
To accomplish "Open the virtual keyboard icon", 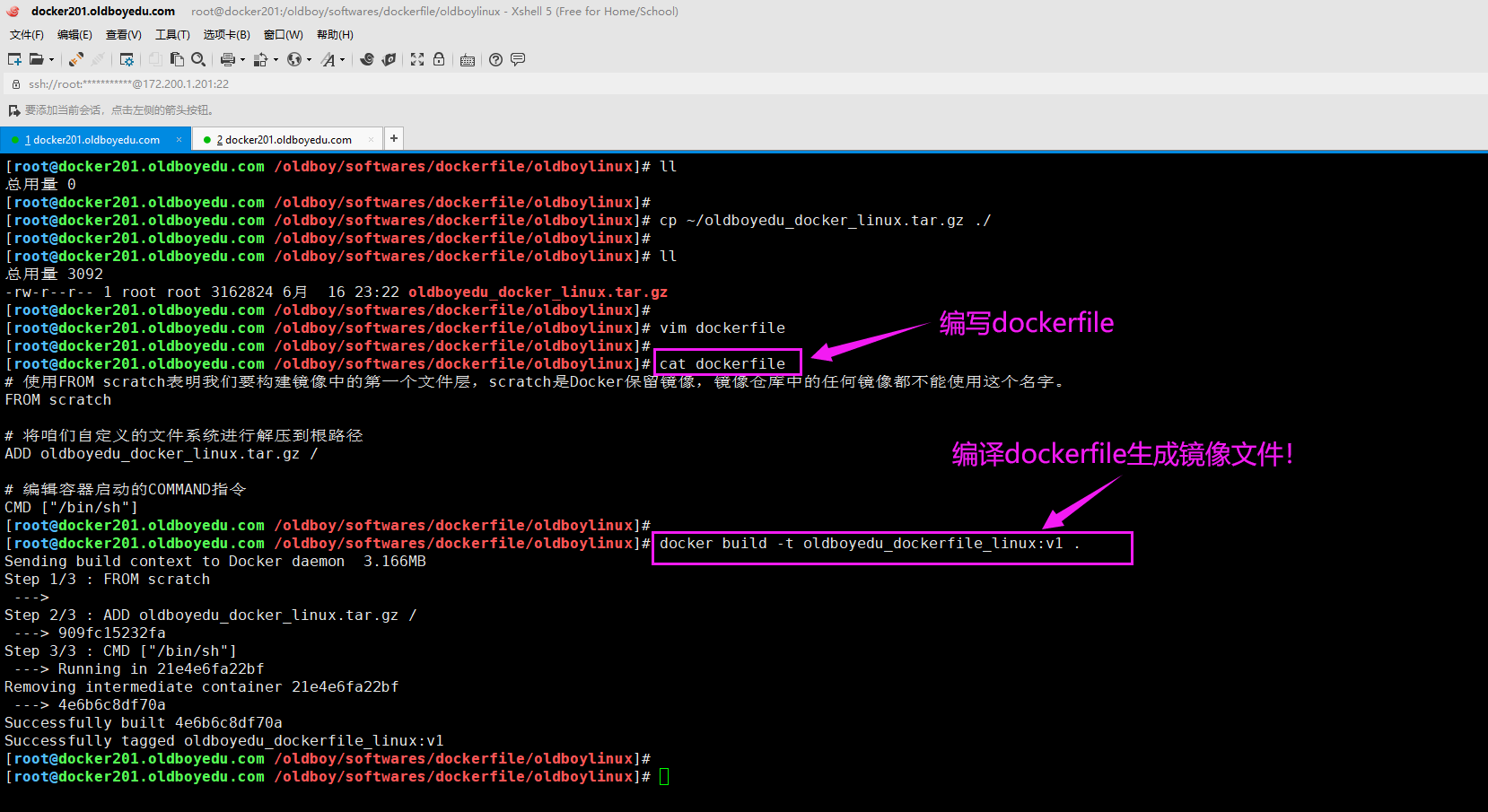I will (468, 60).
